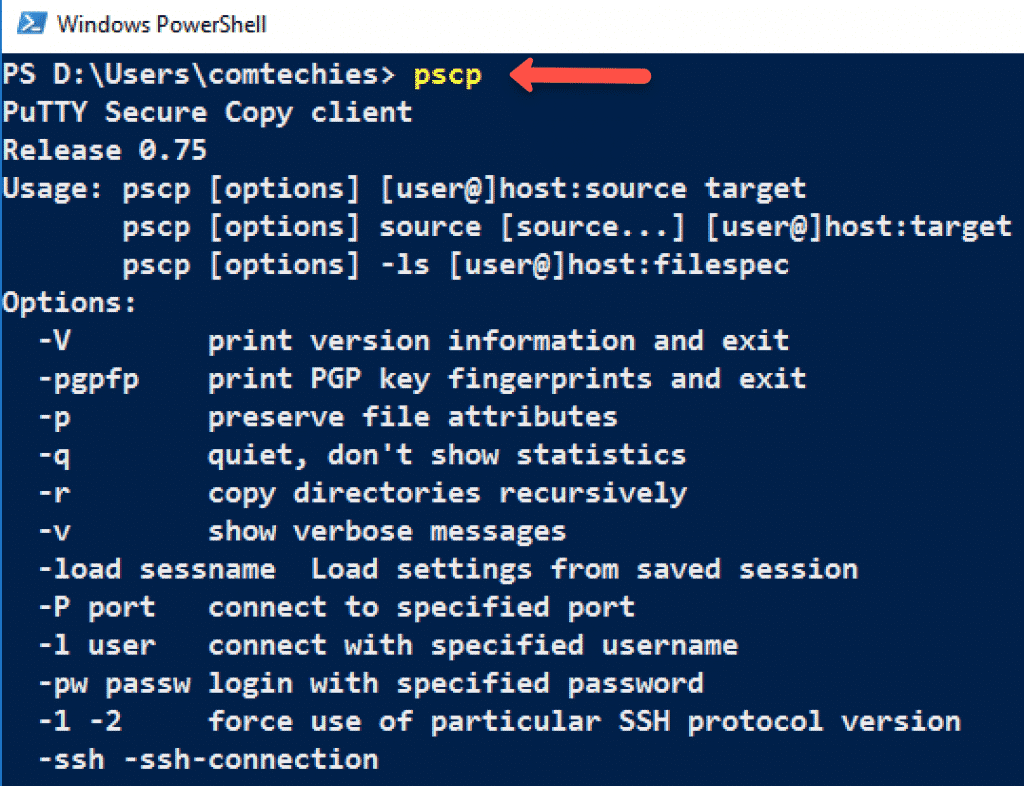Click the Release 0.75 version line
1024x786 pixels.
coord(103,150)
